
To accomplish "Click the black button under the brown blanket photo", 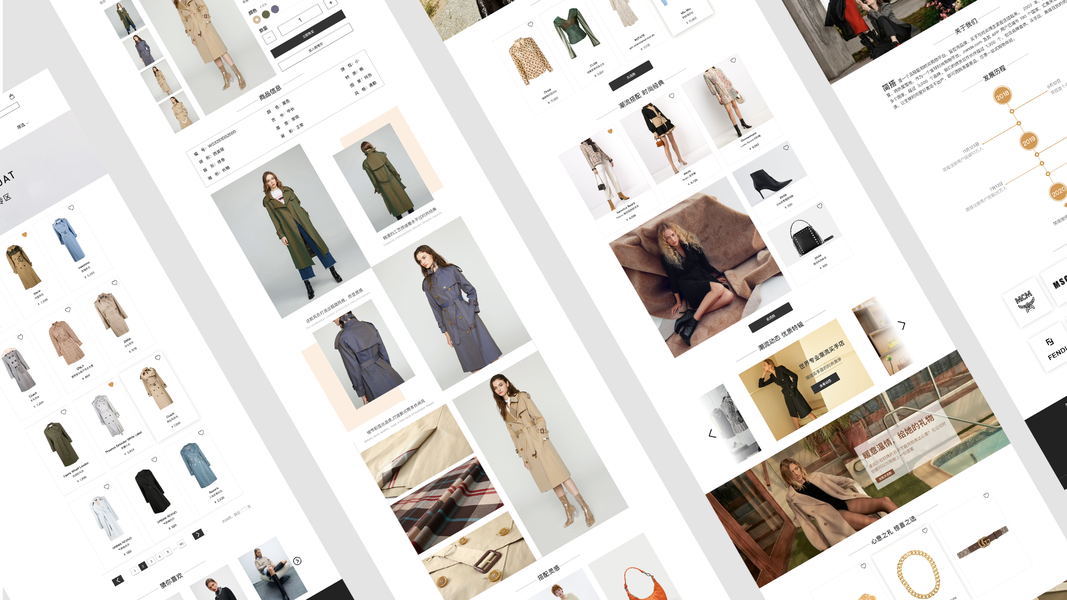I will tap(771, 318).
